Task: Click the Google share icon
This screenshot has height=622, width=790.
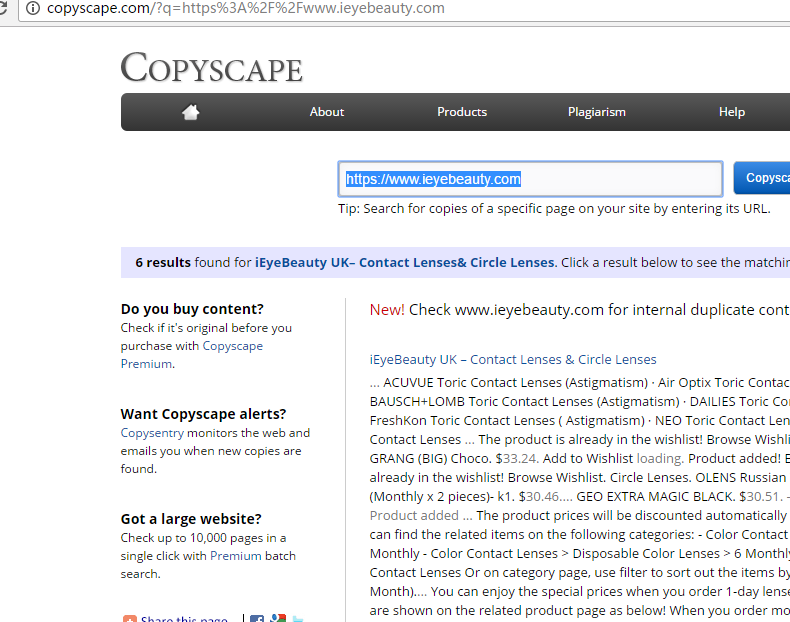Action: [x=278, y=618]
